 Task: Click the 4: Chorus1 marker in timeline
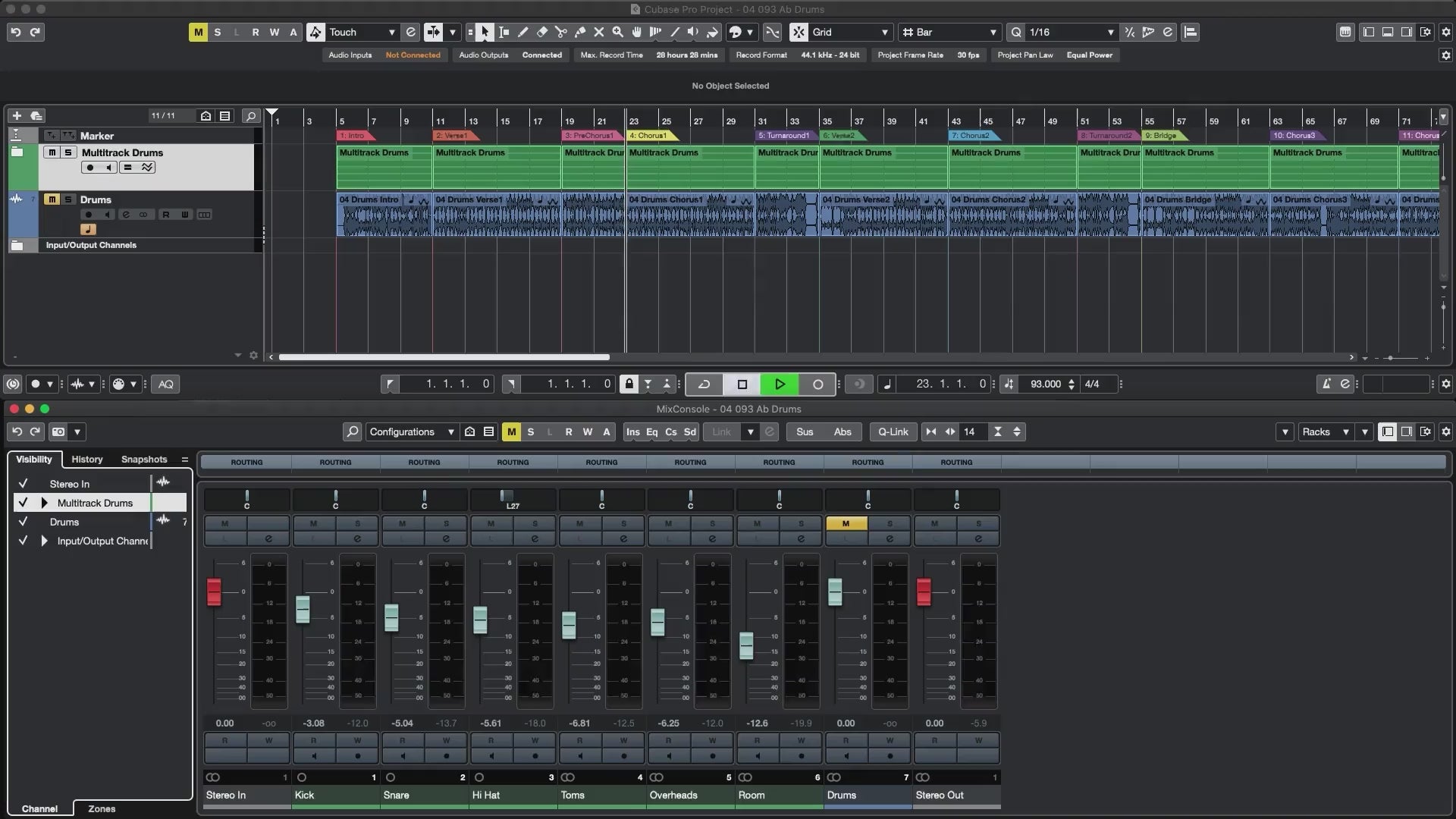(x=652, y=136)
